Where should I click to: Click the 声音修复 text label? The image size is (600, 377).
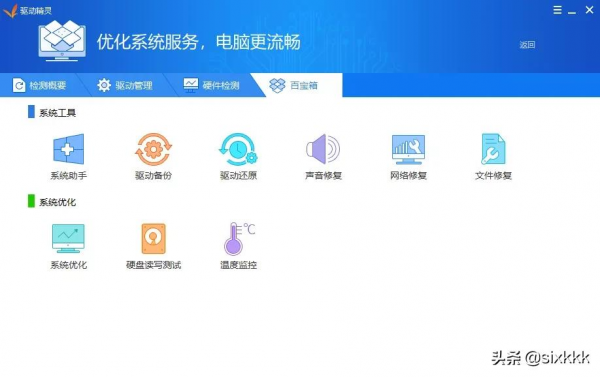click(323, 176)
